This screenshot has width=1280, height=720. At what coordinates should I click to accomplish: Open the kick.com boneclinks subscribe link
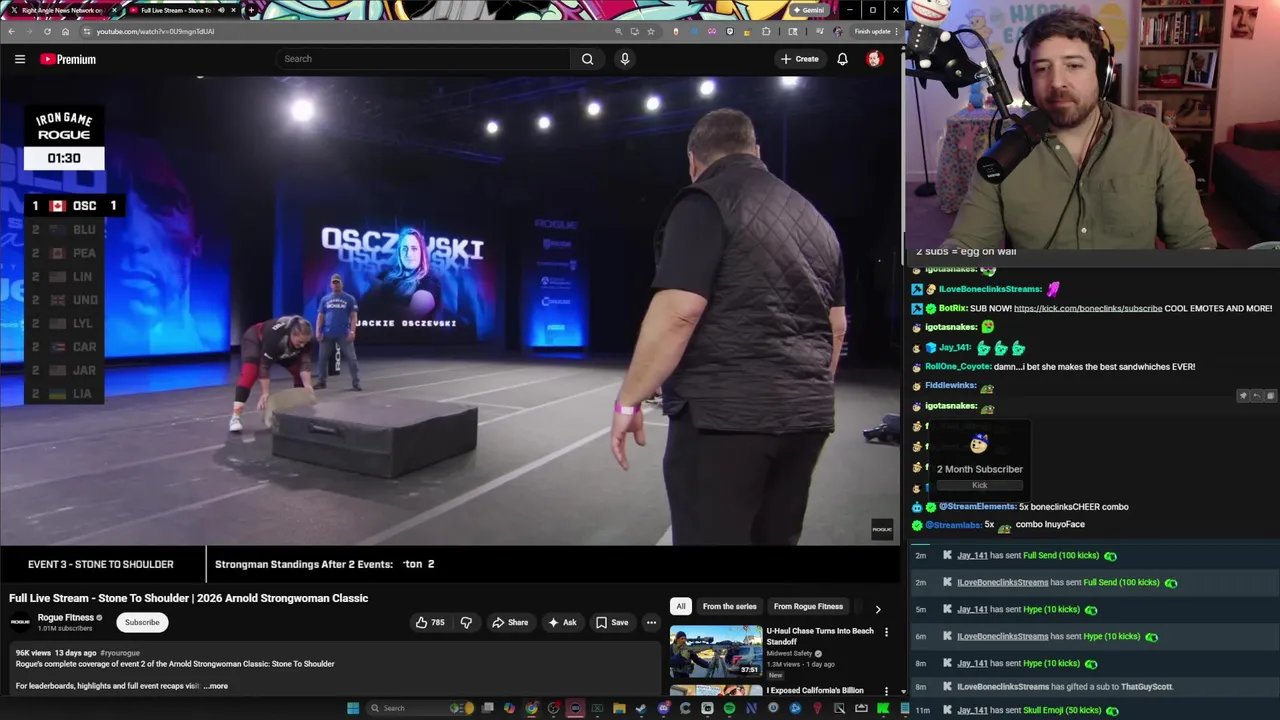[x=1088, y=309]
